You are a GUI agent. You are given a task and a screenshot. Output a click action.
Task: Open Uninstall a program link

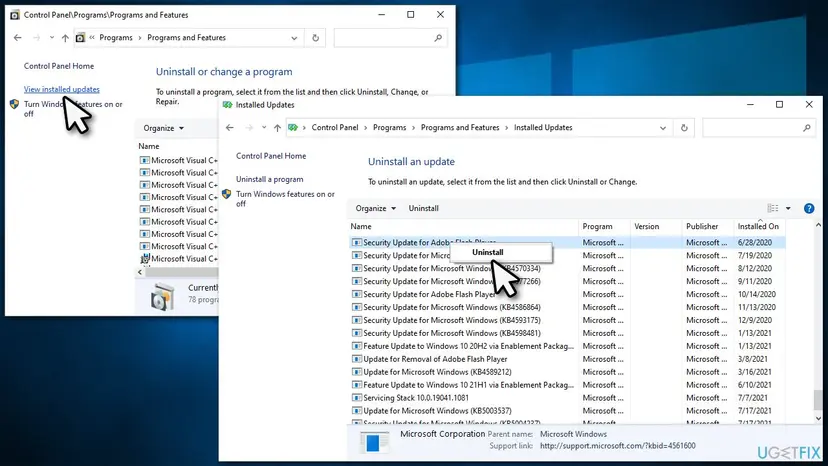tap(269, 179)
